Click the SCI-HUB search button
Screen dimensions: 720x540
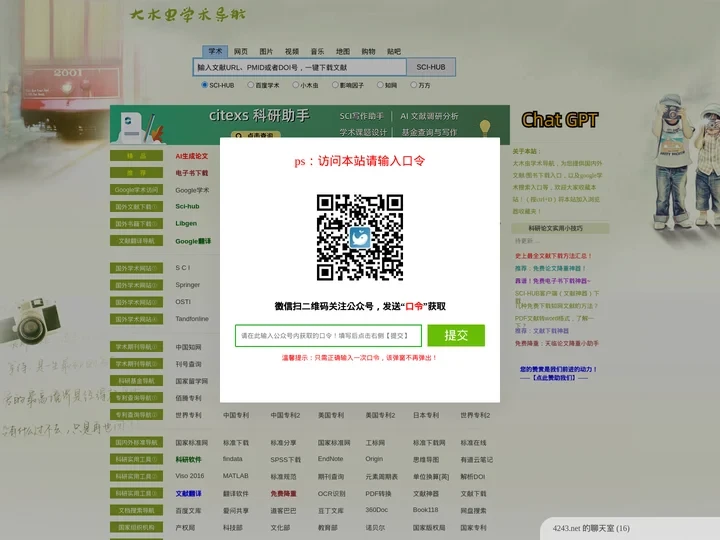pos(431,67)
